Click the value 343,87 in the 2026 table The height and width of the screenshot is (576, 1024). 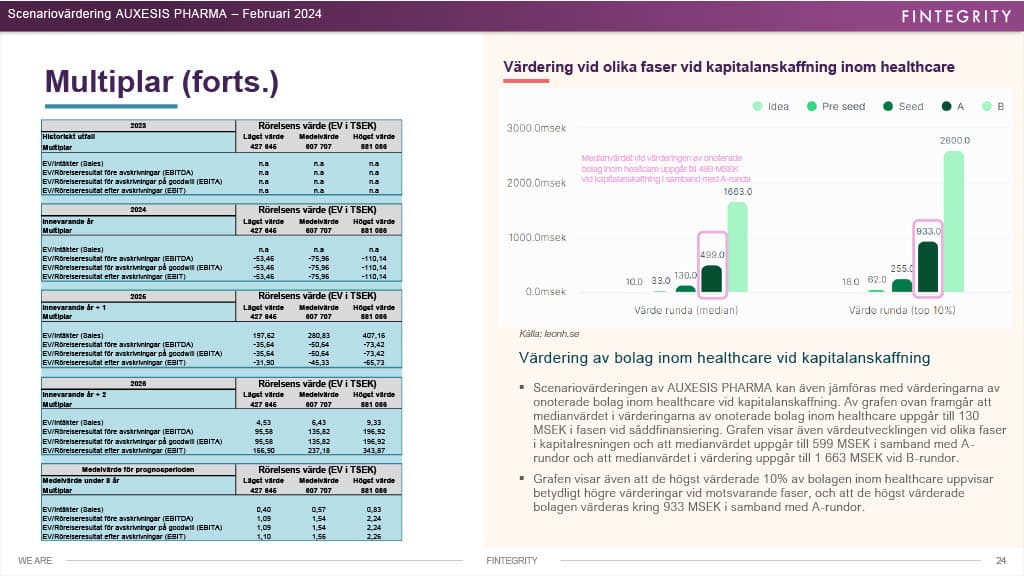374,451
